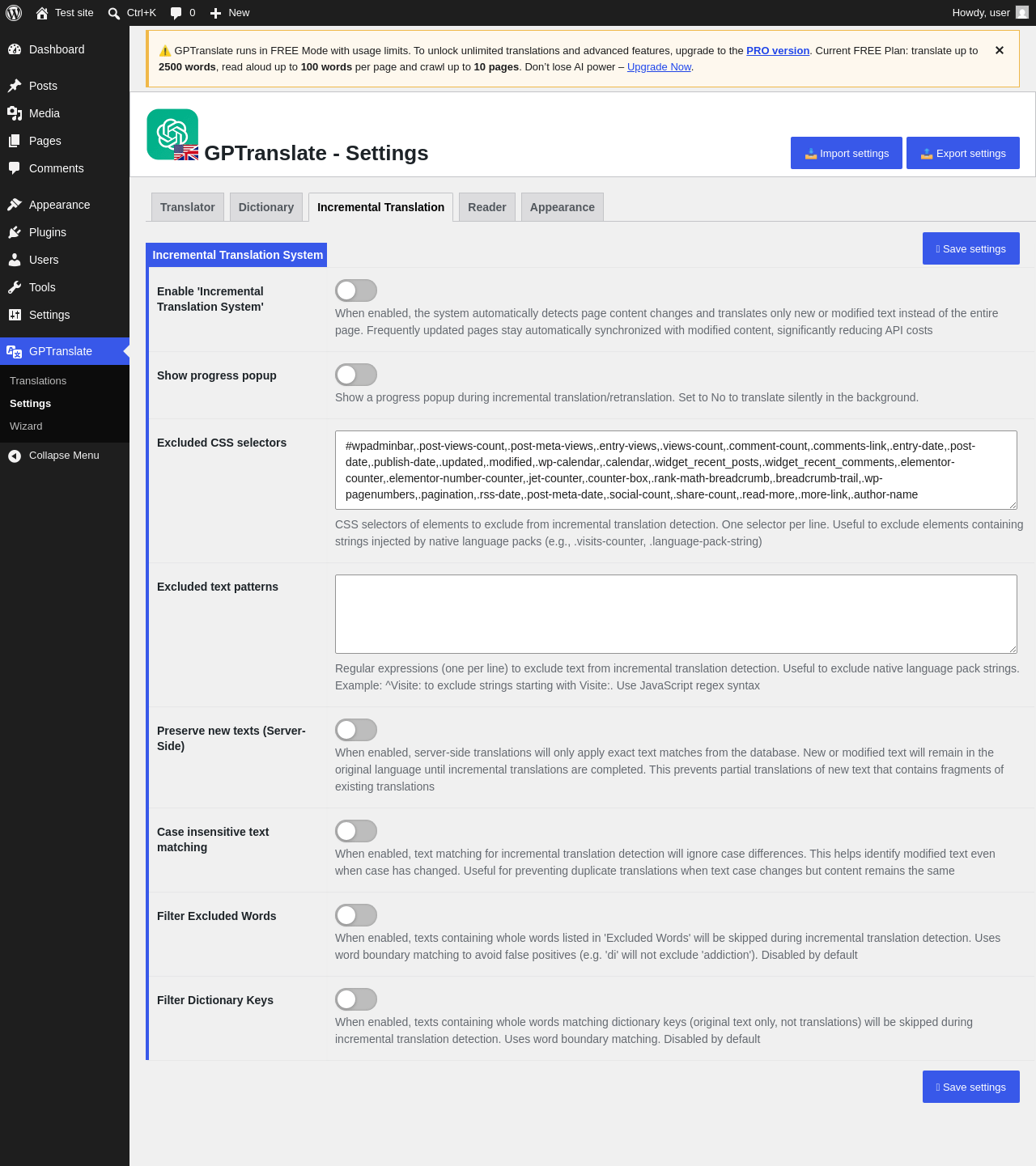Screen dimensions: 1036x1166
Task: Click the Appearance brush icon in sidebar
Action: pos(15,205)
